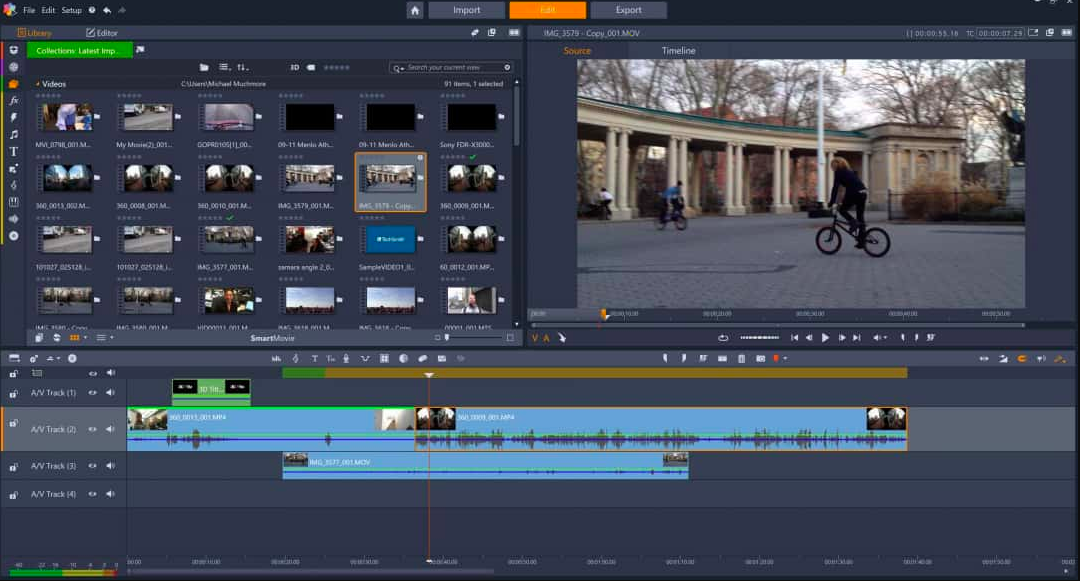Open the sort order dropdown in the library
The width and height of the screenshot is (1080, 581).
pyautogui.click(x=243, y=67)
